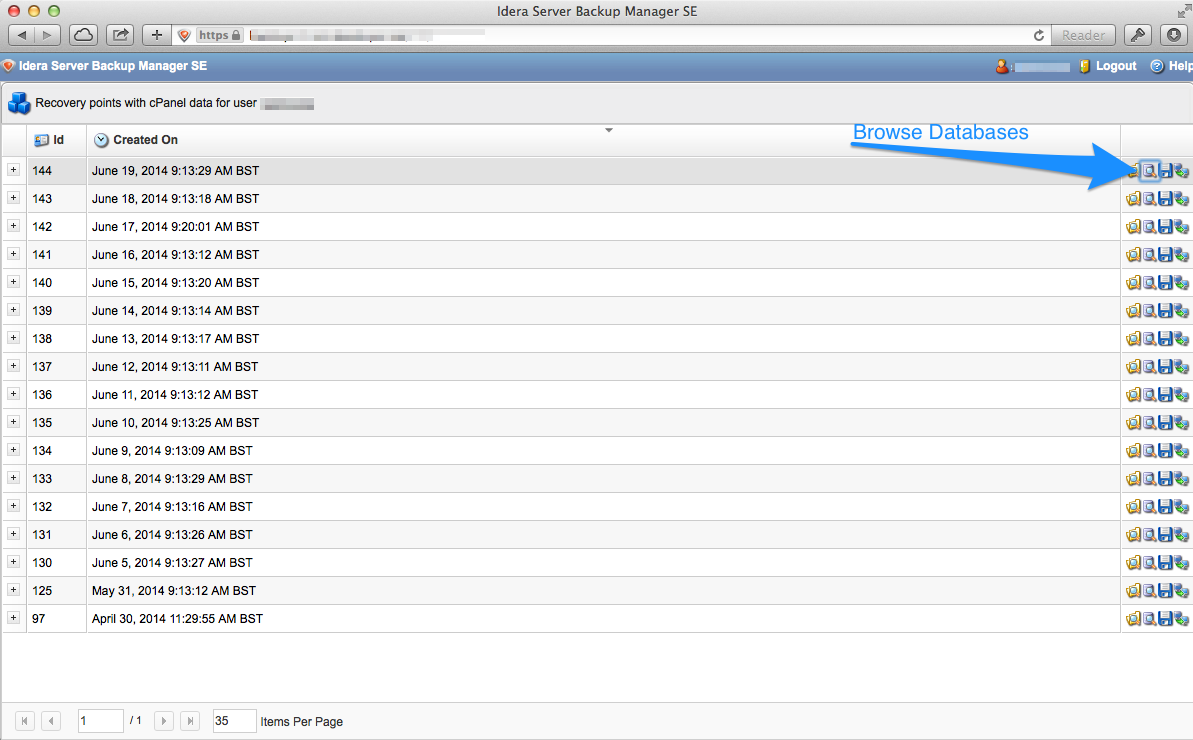The image size is (1193, 740).
Task: Click floppy download icon in row 134
Action: point(1166,451)
